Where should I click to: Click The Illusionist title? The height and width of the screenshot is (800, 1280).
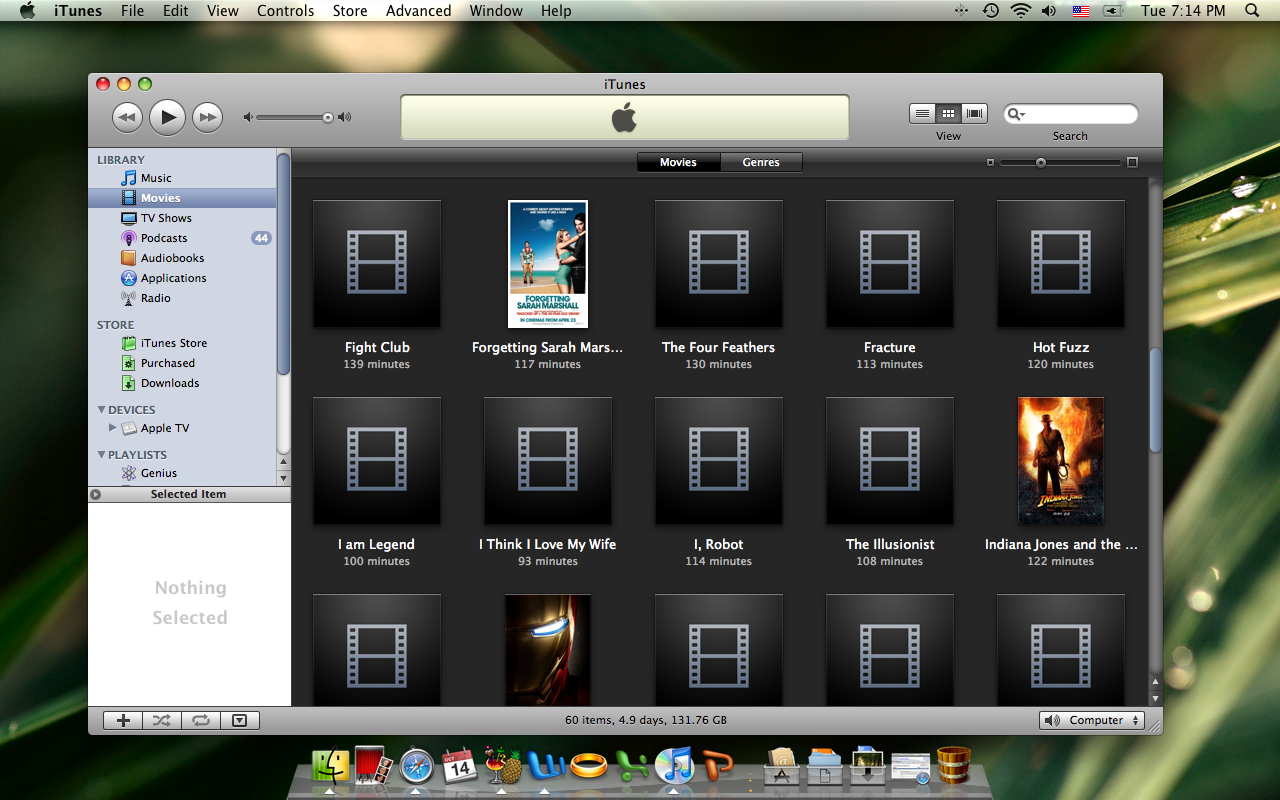pyautogui.click(x=890, y=544)
